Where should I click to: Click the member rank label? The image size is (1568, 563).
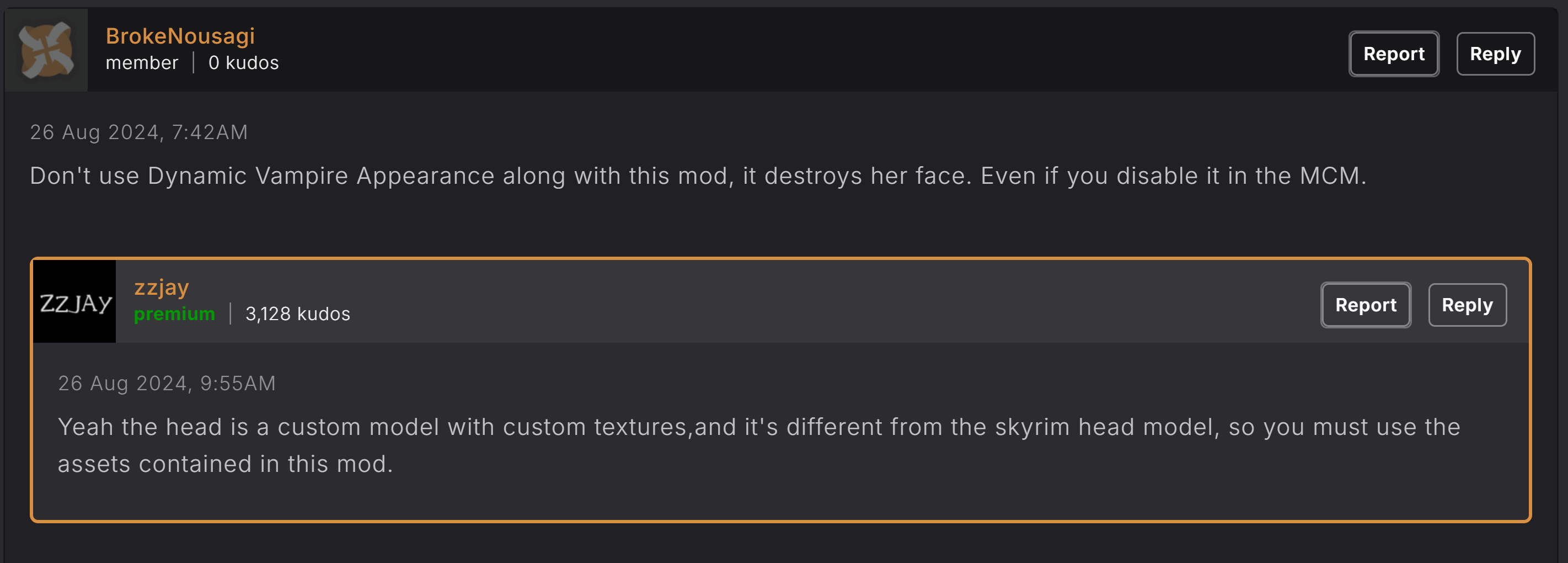pyautogui.click(x=142, y=63)
